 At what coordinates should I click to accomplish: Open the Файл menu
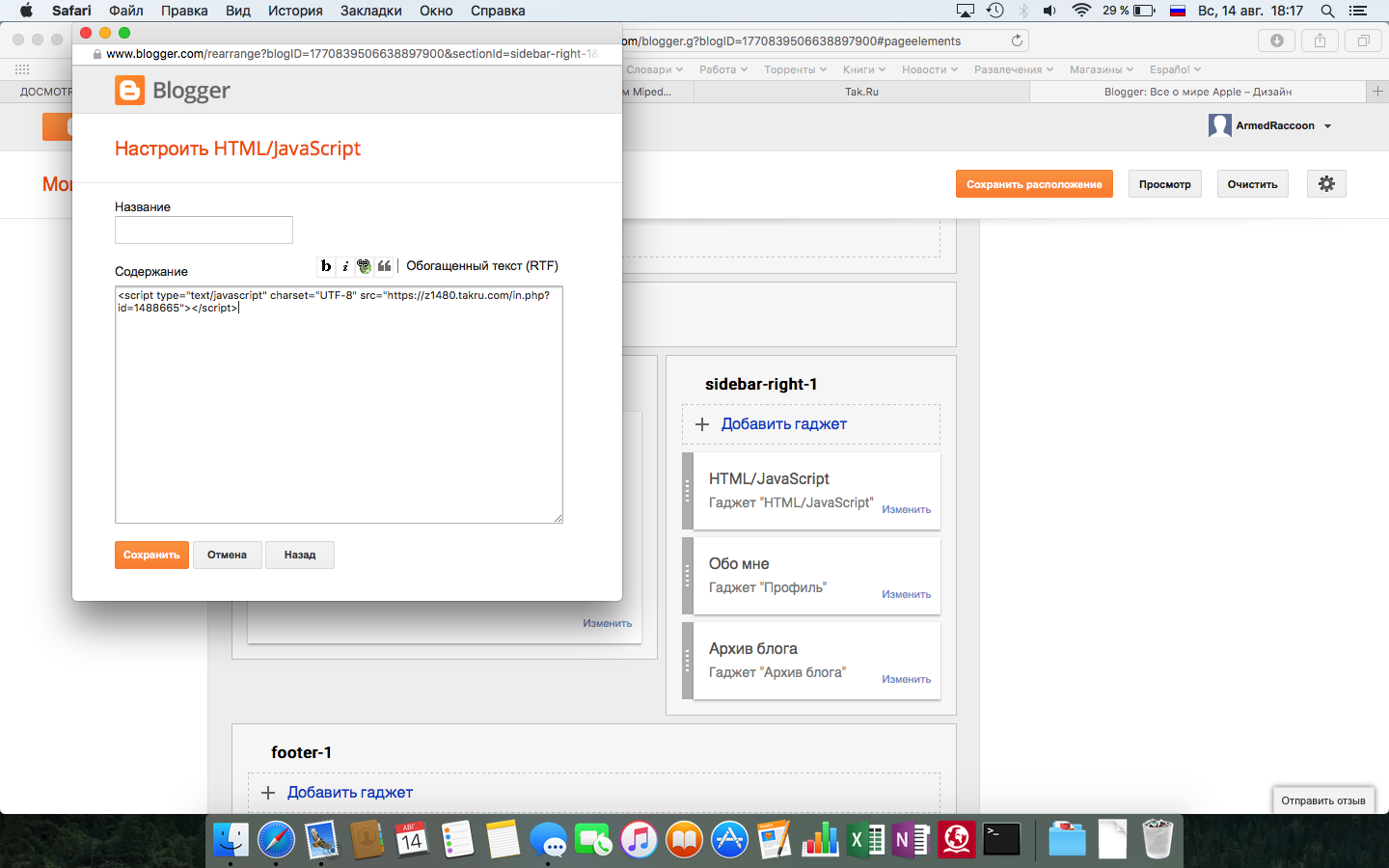126,11
